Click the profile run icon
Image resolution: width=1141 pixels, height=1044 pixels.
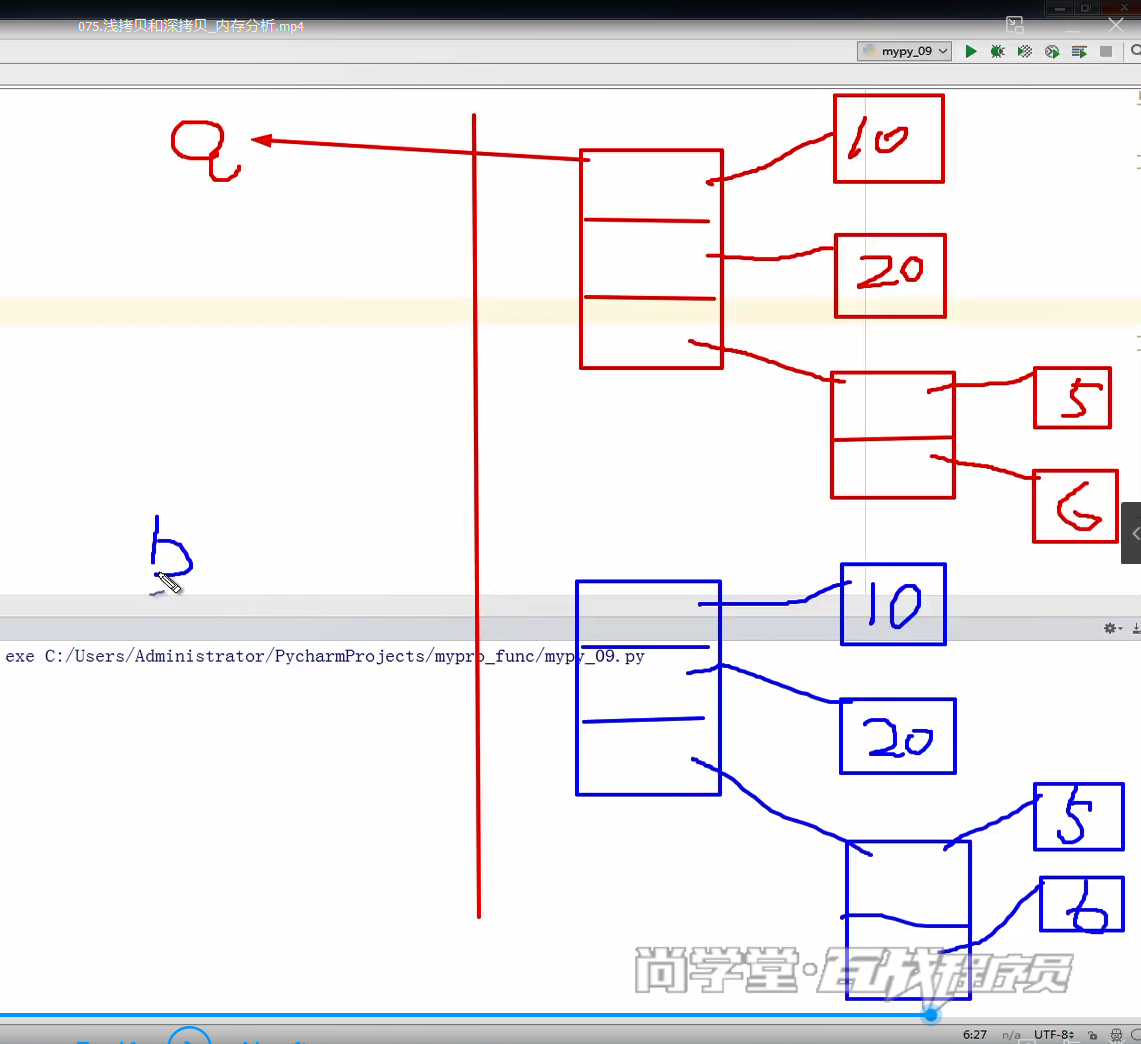1052,51
